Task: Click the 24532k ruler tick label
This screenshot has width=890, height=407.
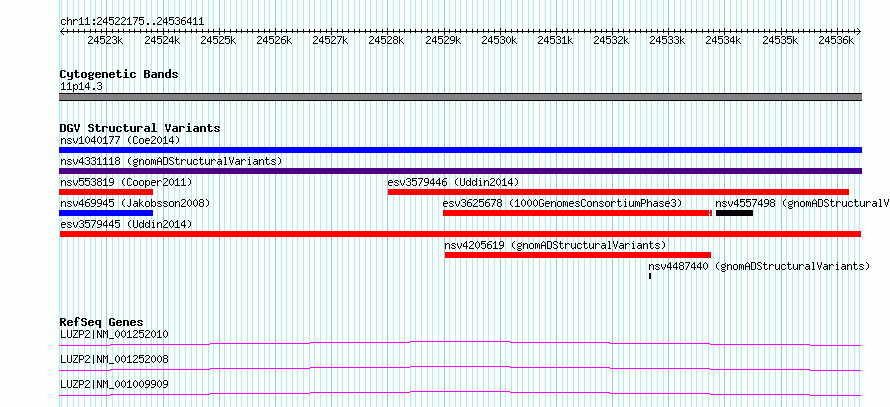Action: click(x=611, y=40)
